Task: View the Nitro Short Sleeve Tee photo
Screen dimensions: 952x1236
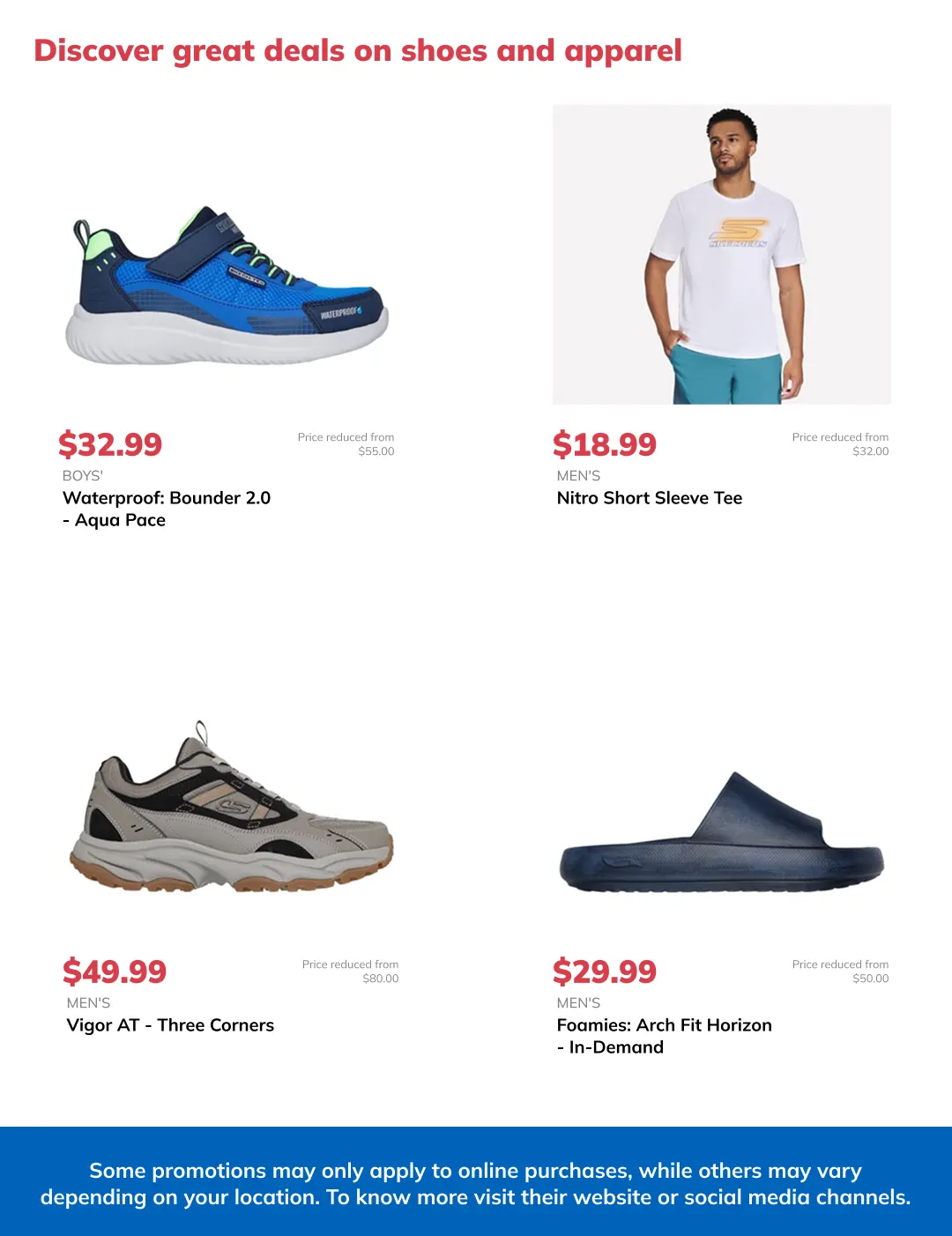Action: pyautogui.click(x=722, y=254)
